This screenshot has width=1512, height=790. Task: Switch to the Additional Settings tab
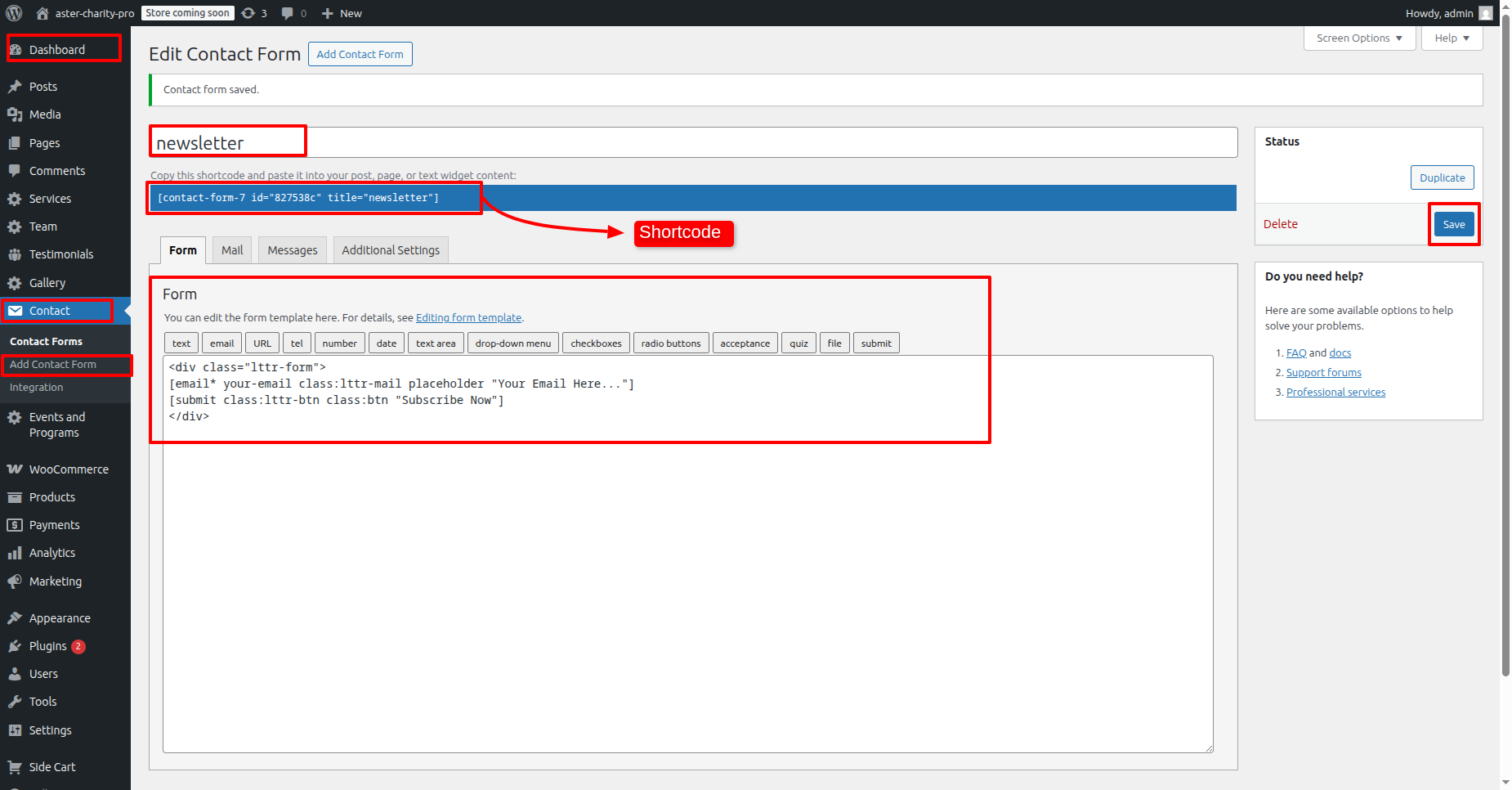click(391, 250)
